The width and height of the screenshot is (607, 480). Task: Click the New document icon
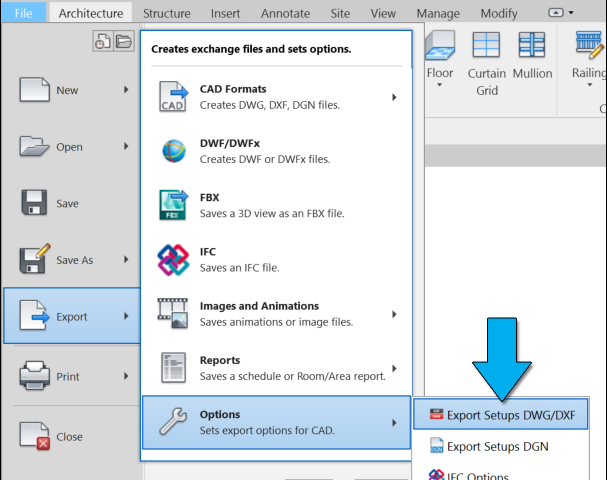[x=34, y=90]
